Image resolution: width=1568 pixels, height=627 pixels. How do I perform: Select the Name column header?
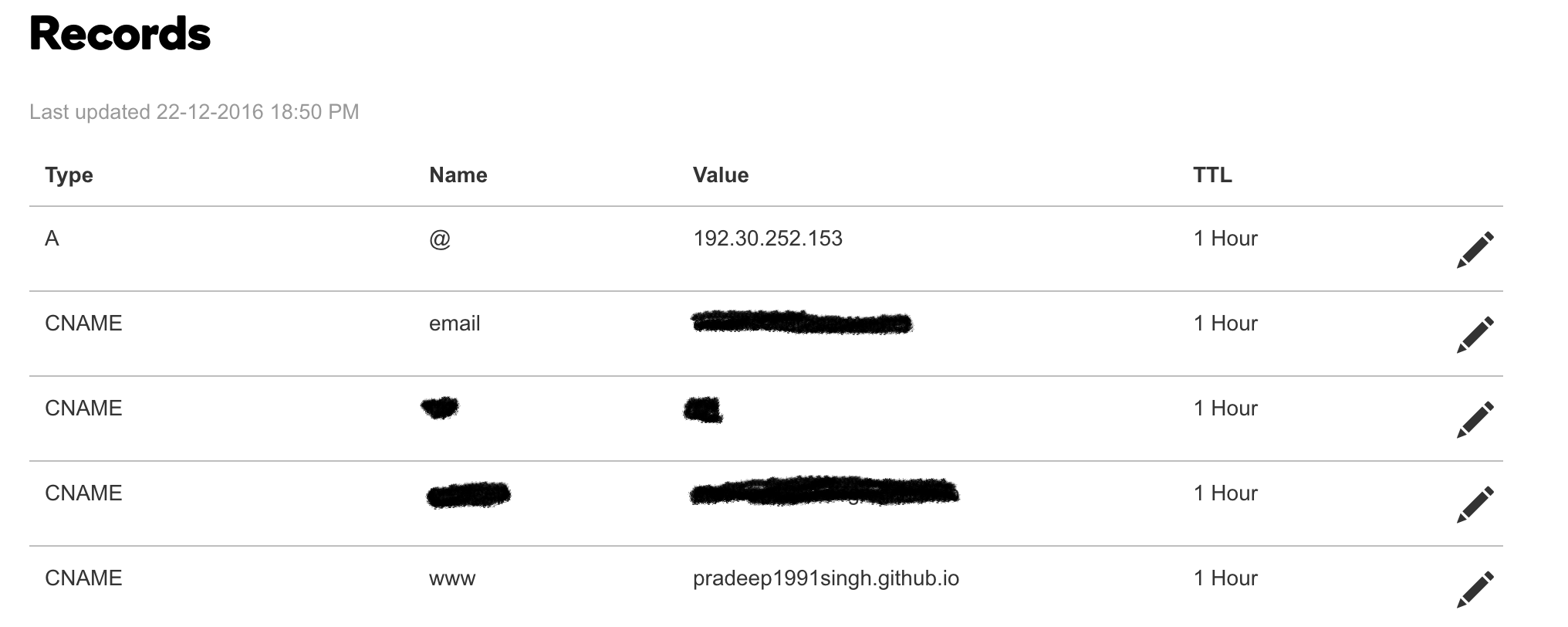458,175
